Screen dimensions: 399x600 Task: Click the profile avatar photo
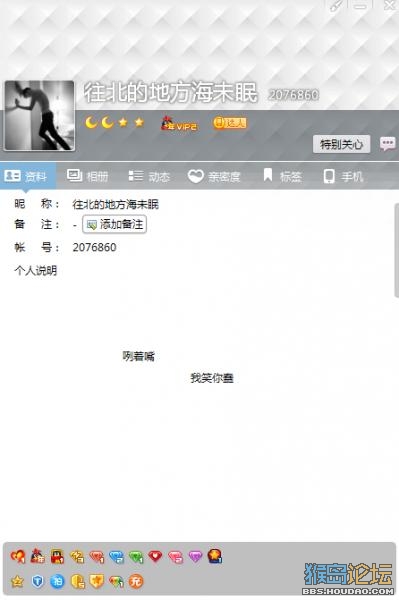tap(39, 115)
